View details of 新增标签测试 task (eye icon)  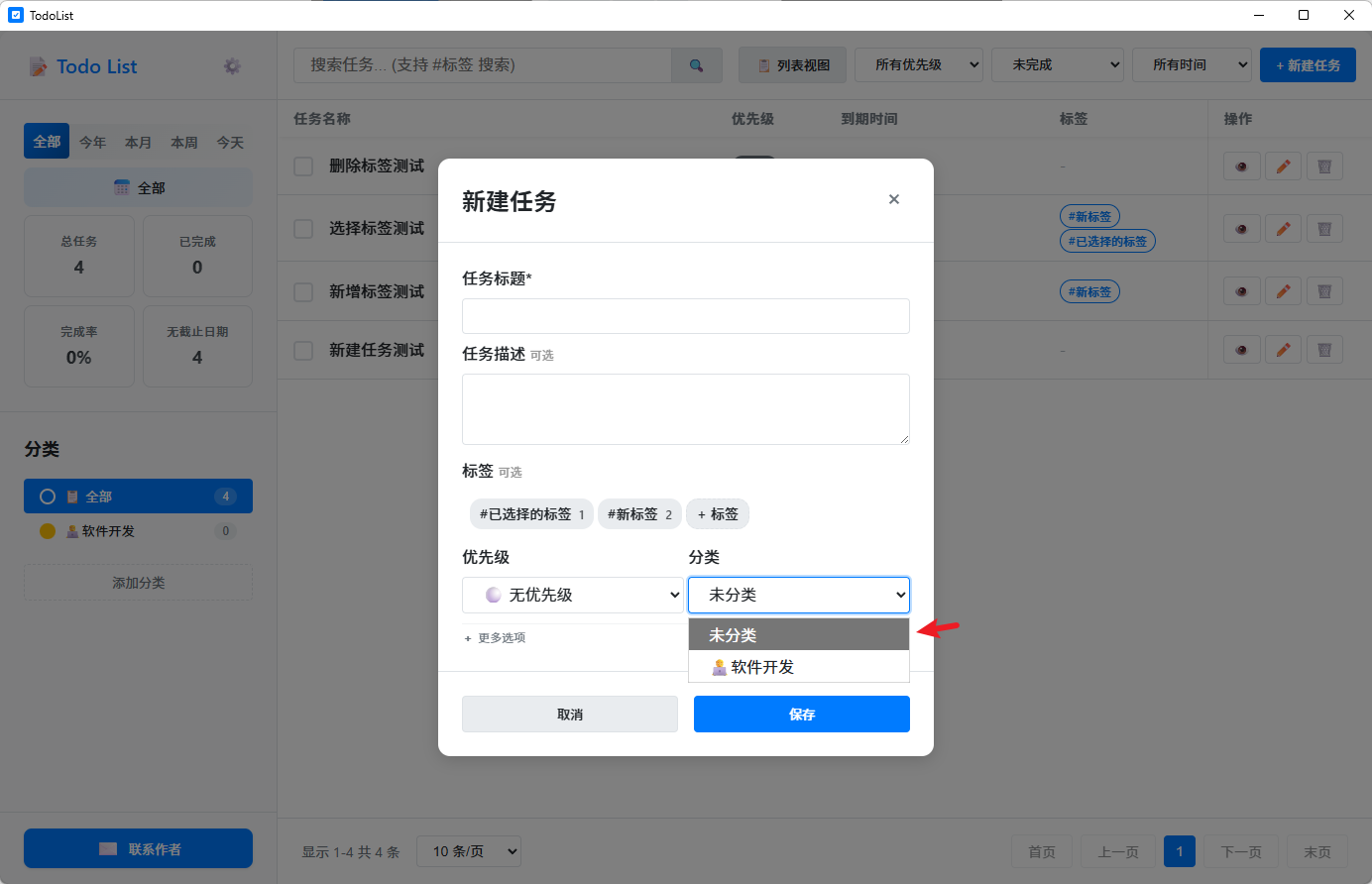click(1241, 291)
